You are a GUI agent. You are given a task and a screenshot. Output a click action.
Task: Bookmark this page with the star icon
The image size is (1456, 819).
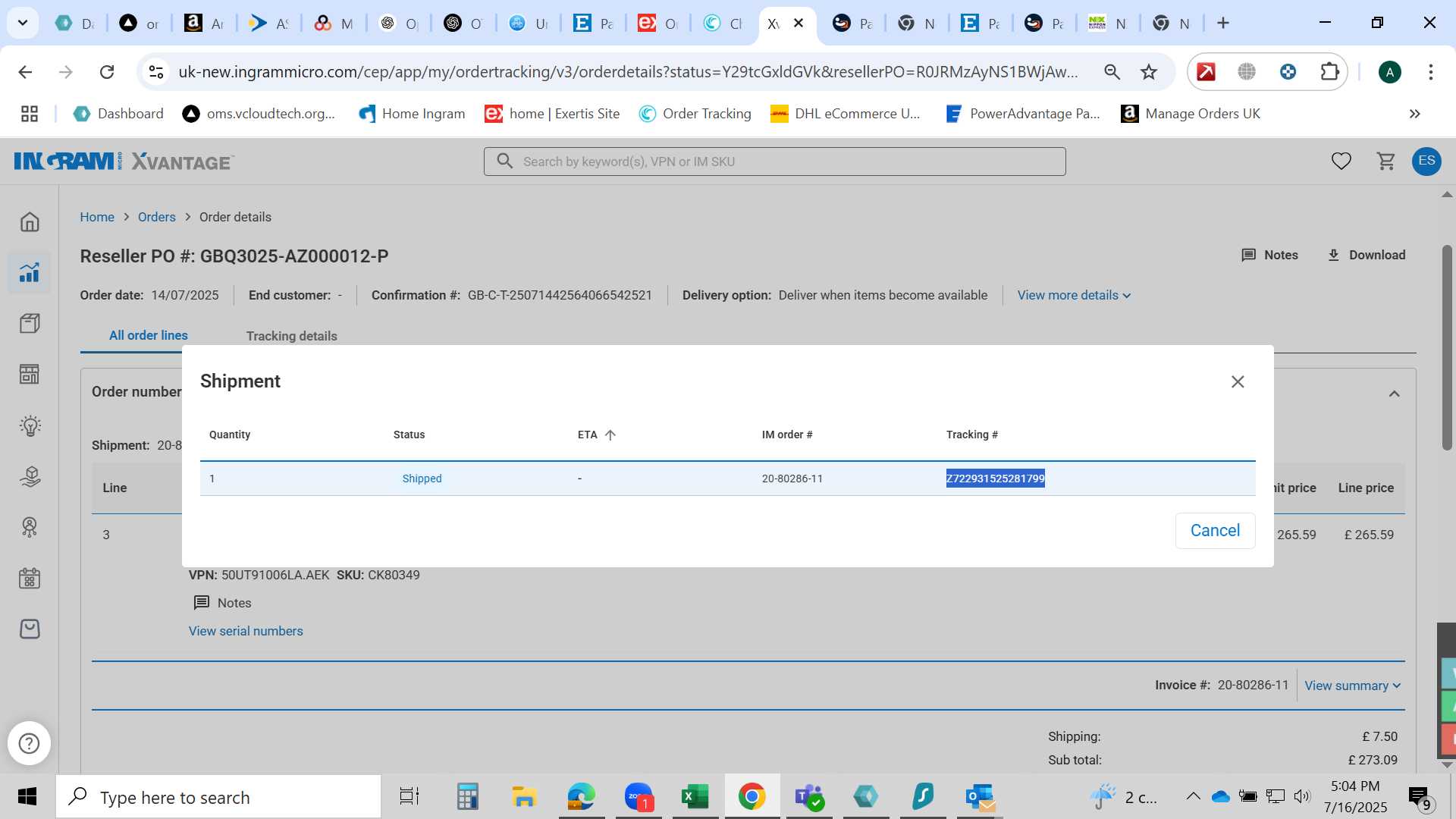coord(1149,72)
